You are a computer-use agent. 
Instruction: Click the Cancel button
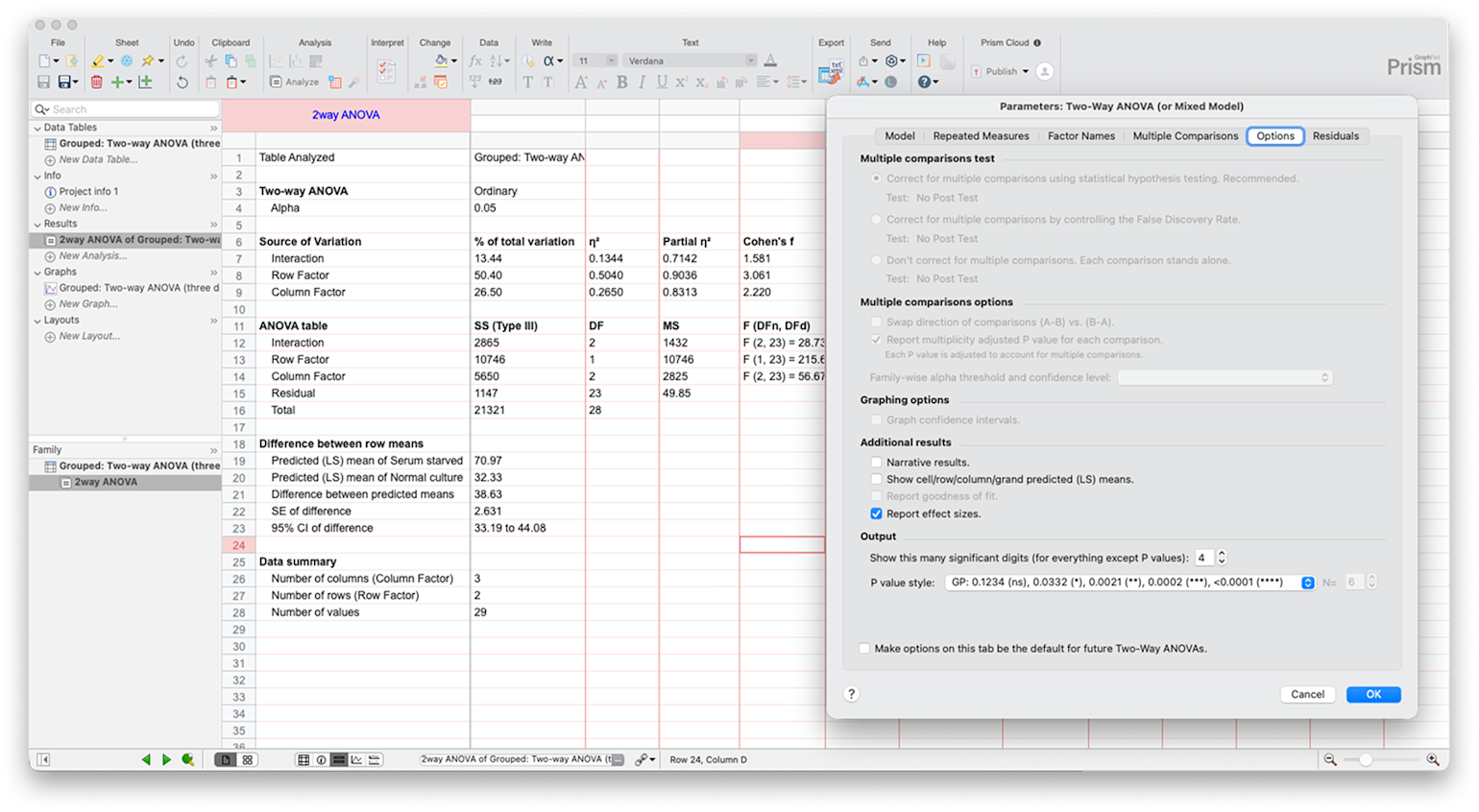(1307, 695)
